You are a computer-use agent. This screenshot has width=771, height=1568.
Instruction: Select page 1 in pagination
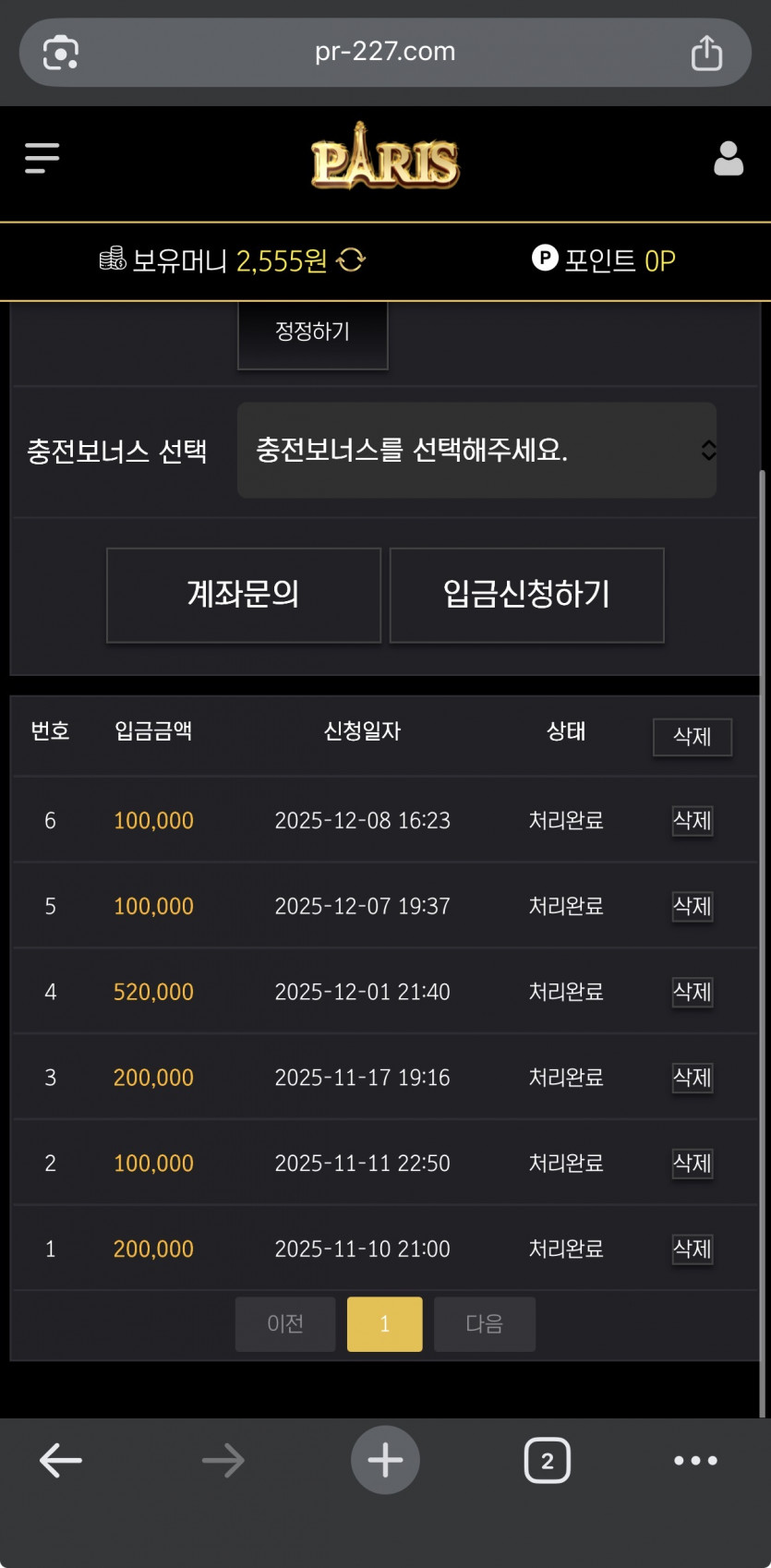pos(384,1323)
